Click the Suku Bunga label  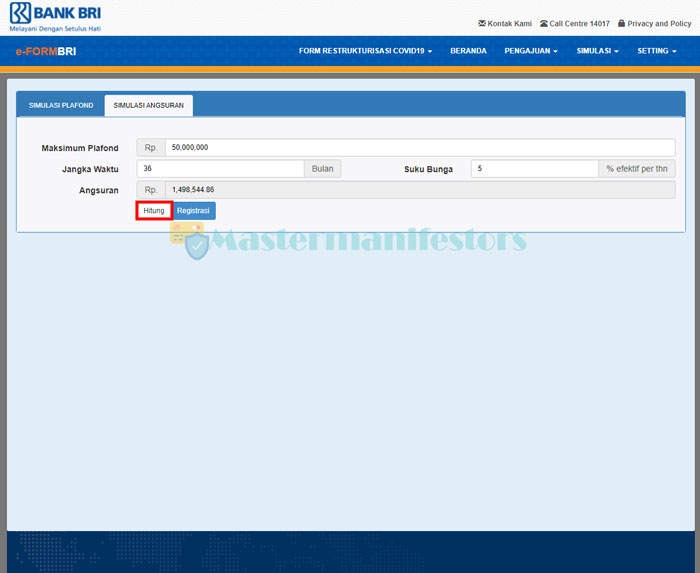tap(429, 169)
